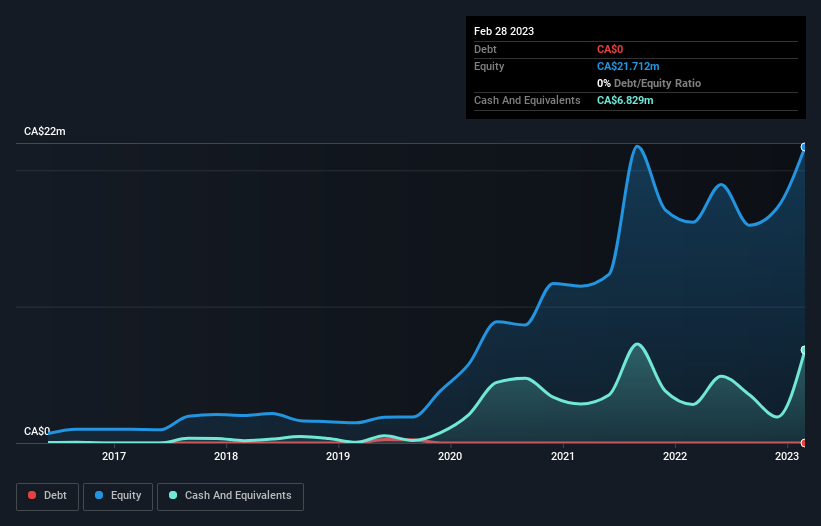
Task: Click the 2023 x-axis label
Action: tap(787, 456)
